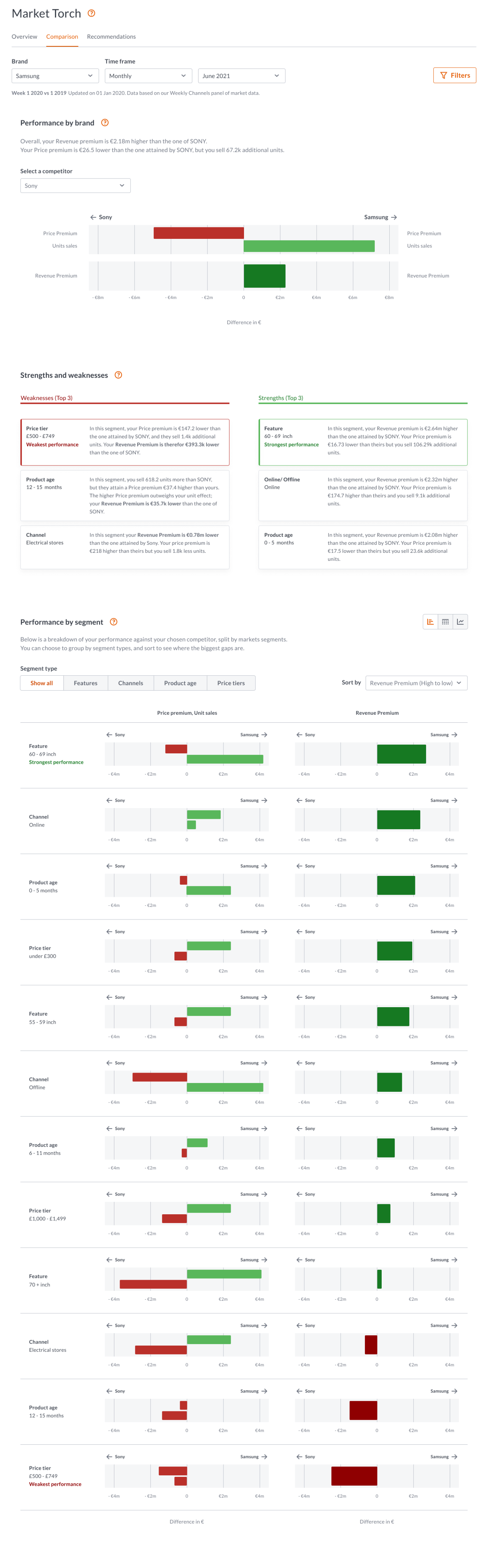
Task: Filter segments by Features
Action: coord(85,683)
